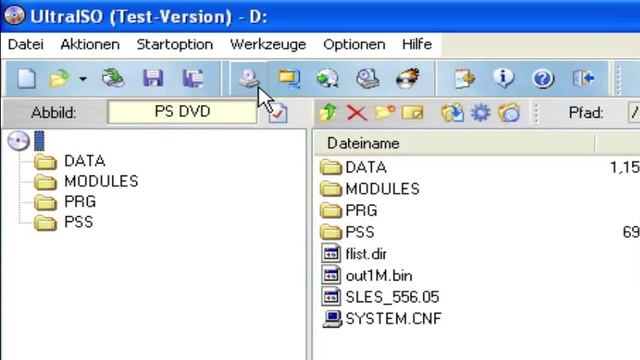Click the green Up folder arrow icon

(328, 112)
